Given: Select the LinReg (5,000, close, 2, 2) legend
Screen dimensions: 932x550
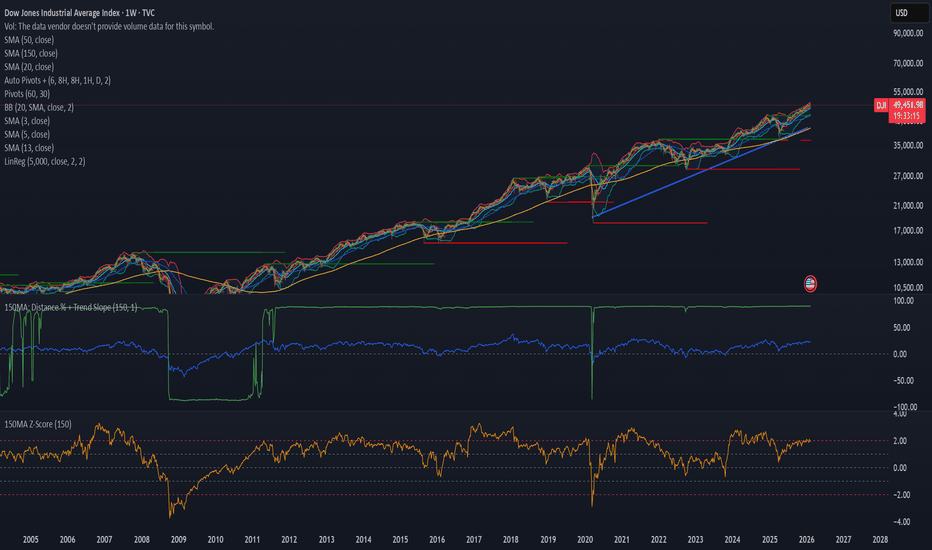Looking at the screenshot, I should click(x=45, y=161).
